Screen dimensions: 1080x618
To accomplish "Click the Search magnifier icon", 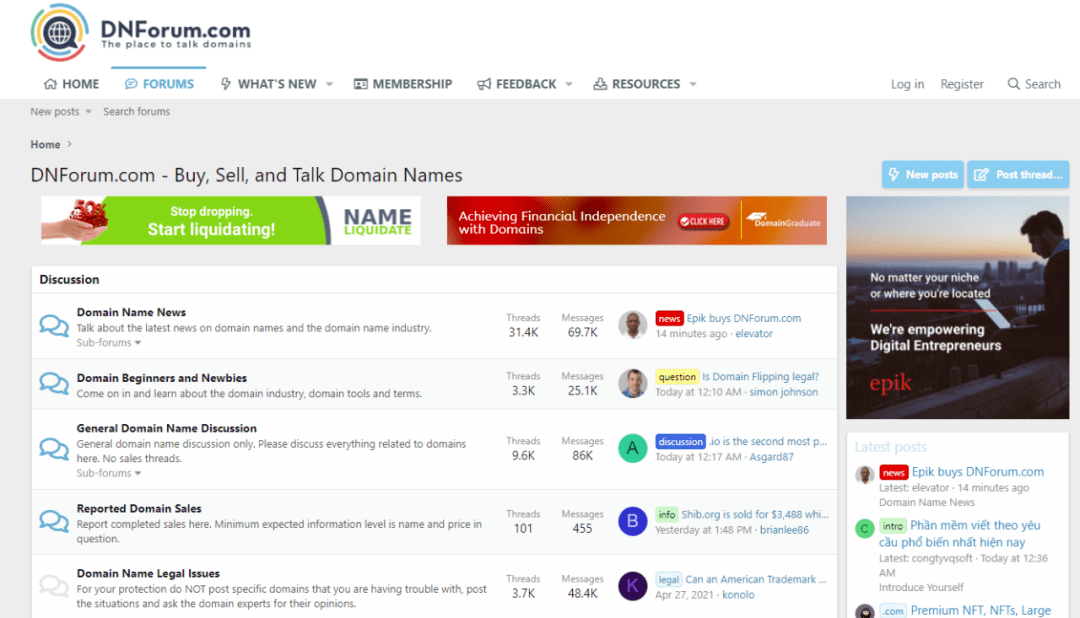I will click(1013, 84).
